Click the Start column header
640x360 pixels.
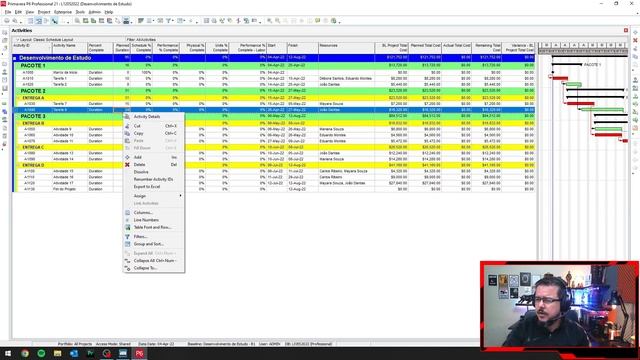tap(277, 48)
